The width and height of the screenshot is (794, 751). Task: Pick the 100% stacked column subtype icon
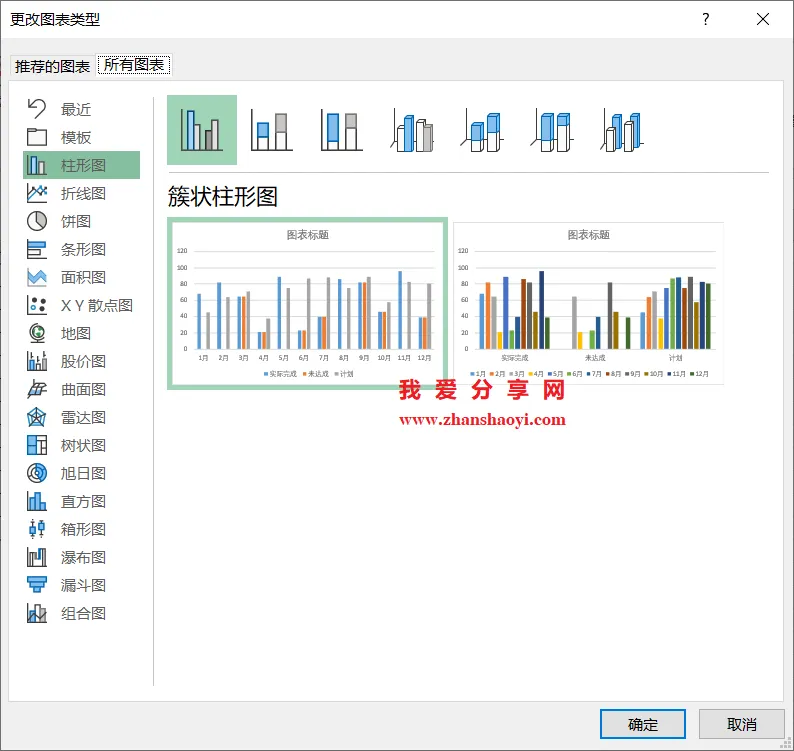(x=341, y=130)
